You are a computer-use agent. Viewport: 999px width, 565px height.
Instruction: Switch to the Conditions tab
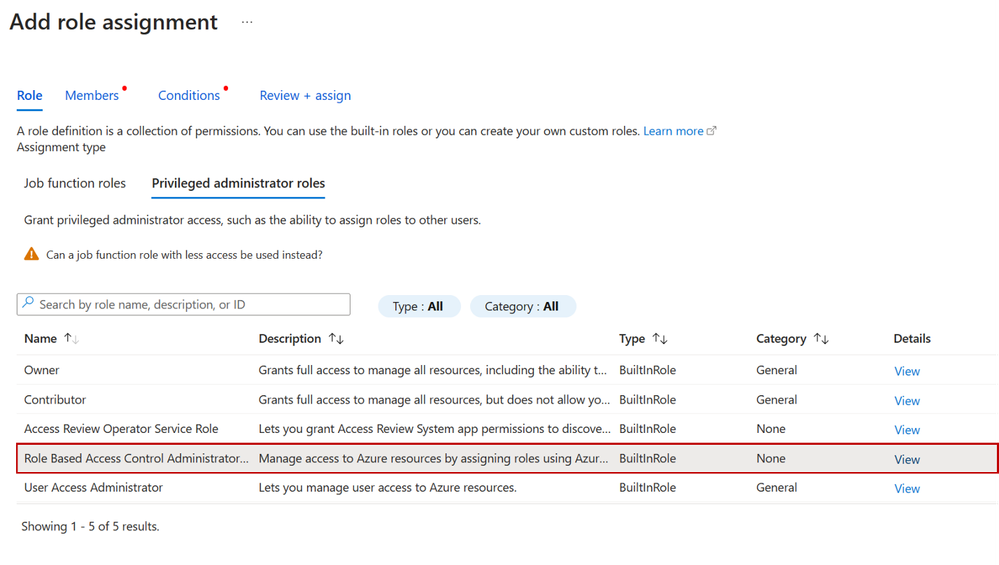pos(189,96)
